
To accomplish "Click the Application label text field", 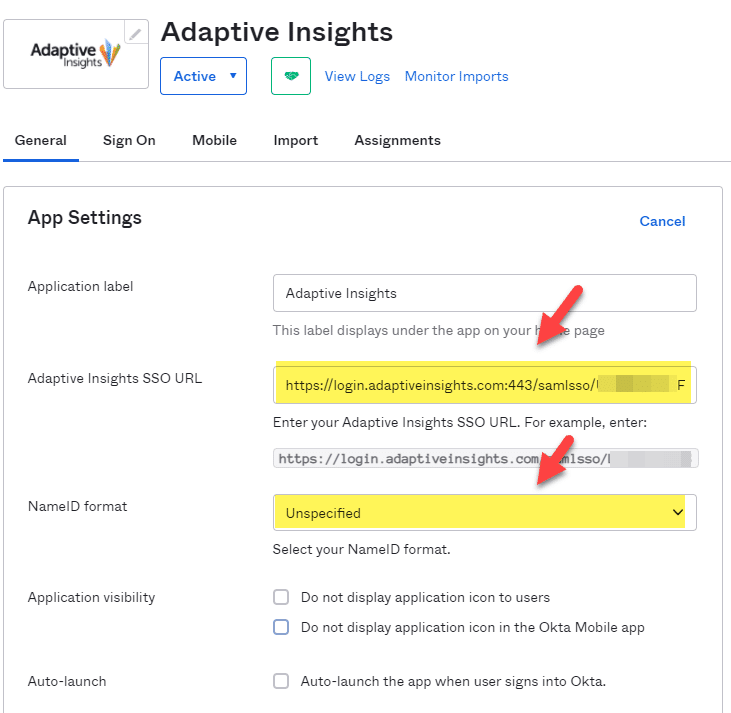I will [x=484, y=293].
